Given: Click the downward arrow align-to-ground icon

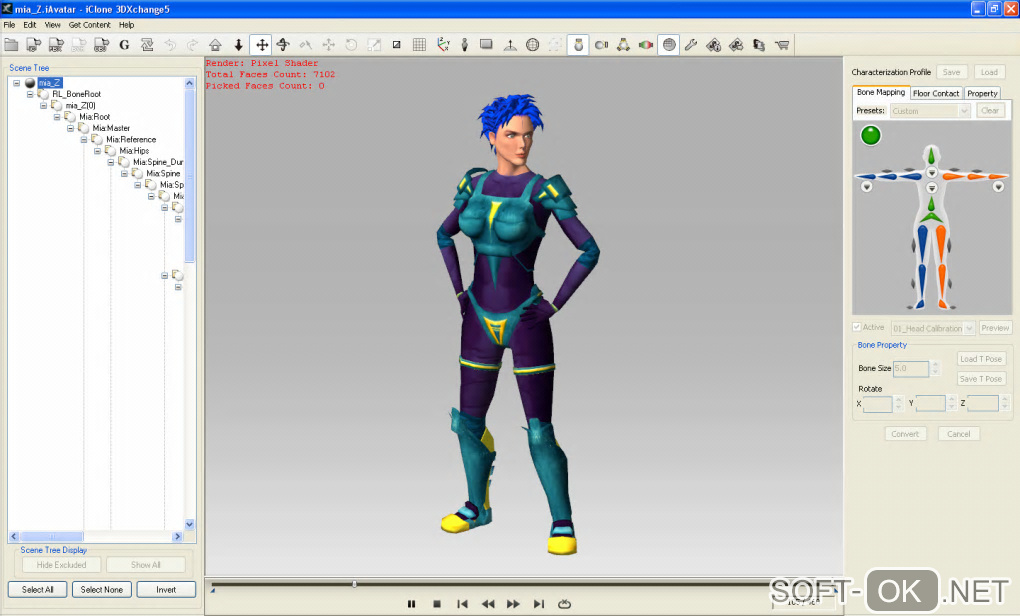Looking at the screenshot, I should (238, 45).
